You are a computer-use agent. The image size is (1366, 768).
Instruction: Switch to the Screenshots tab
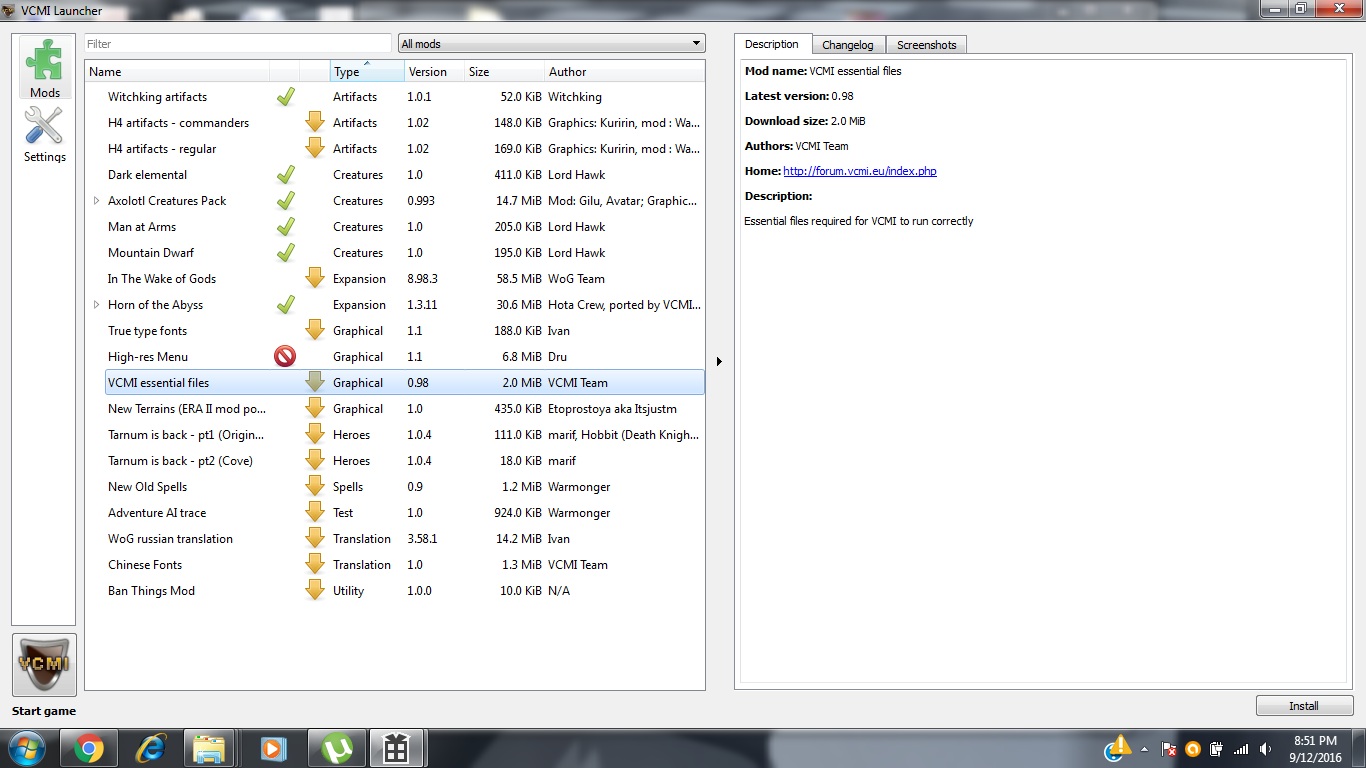tap(926, 45)
